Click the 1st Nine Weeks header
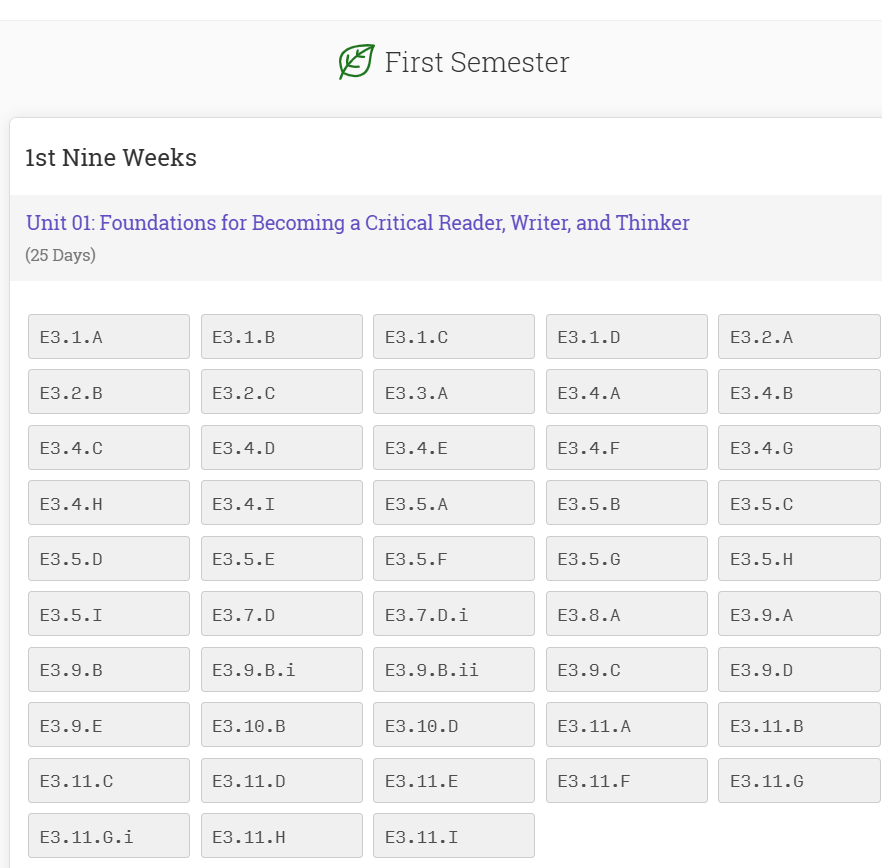Viewport: 882px width, 868px height. tap(111, 158)
